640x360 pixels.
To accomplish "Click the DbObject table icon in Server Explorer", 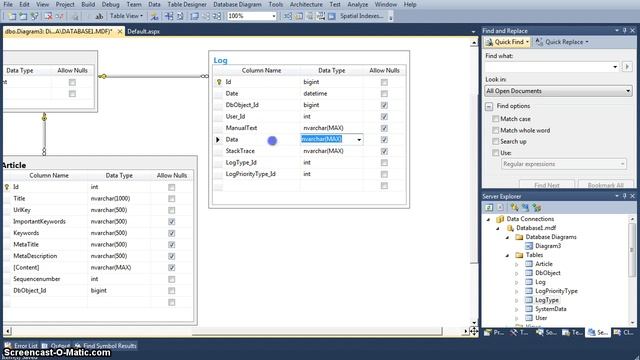I will pyautogui.click(x=529, y=273).
